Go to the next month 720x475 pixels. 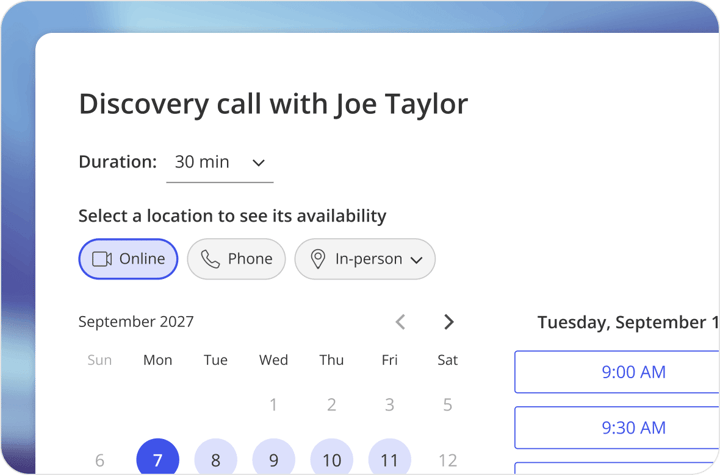pyautogui.click(x=449, y=322)
